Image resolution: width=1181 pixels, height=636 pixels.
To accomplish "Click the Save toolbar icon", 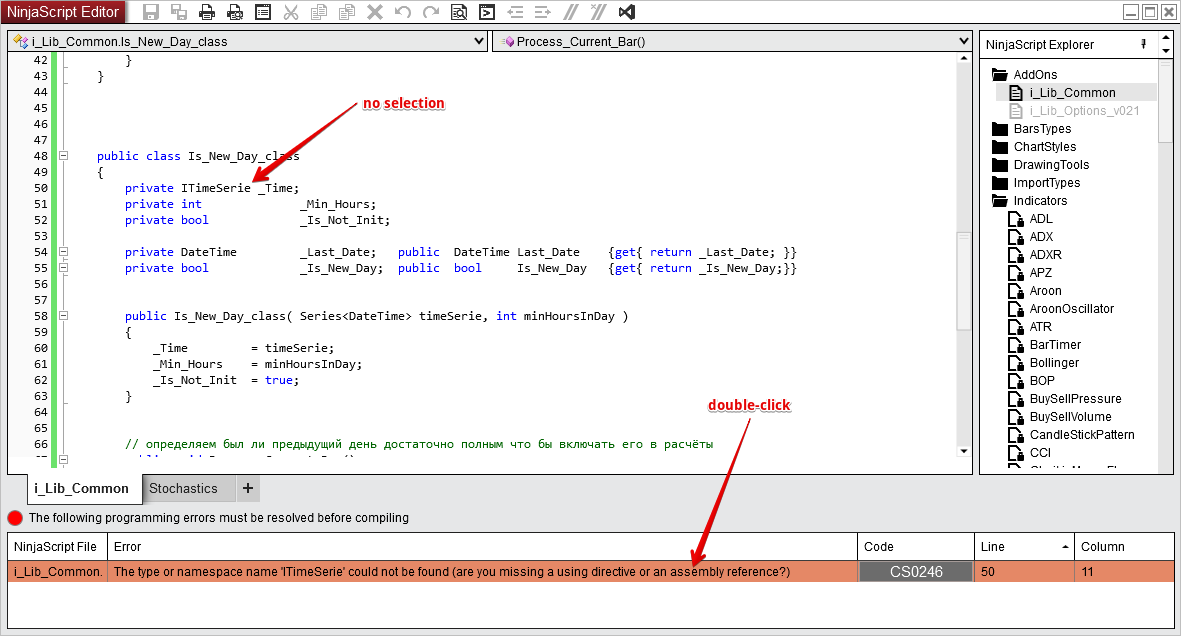I will coord(151,12).
